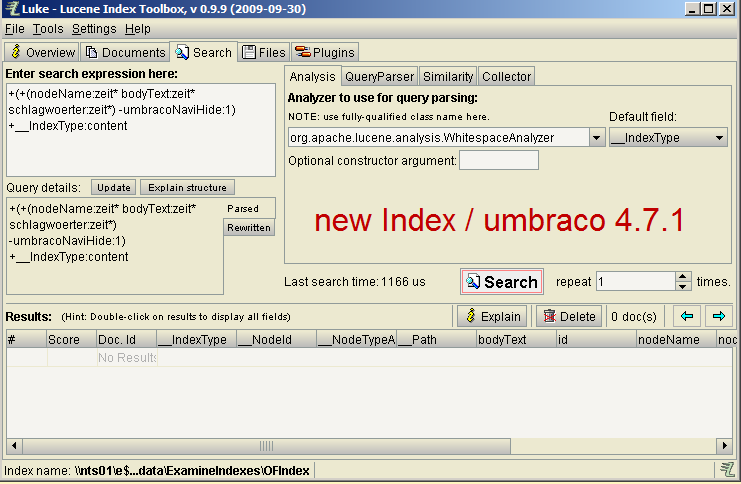Open the Settings menu

click(94, 29)
